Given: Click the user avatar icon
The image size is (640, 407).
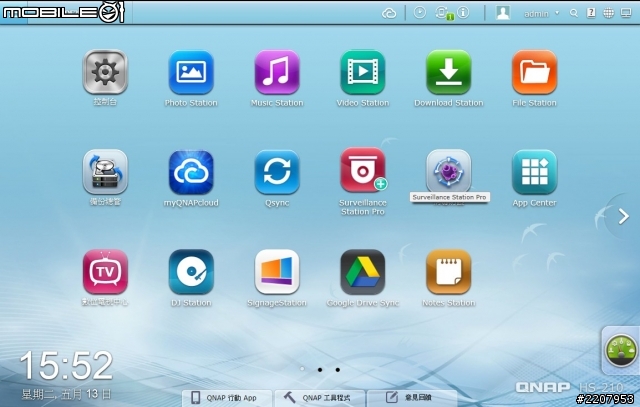Looking at the screenshot, I should (503, 13).
